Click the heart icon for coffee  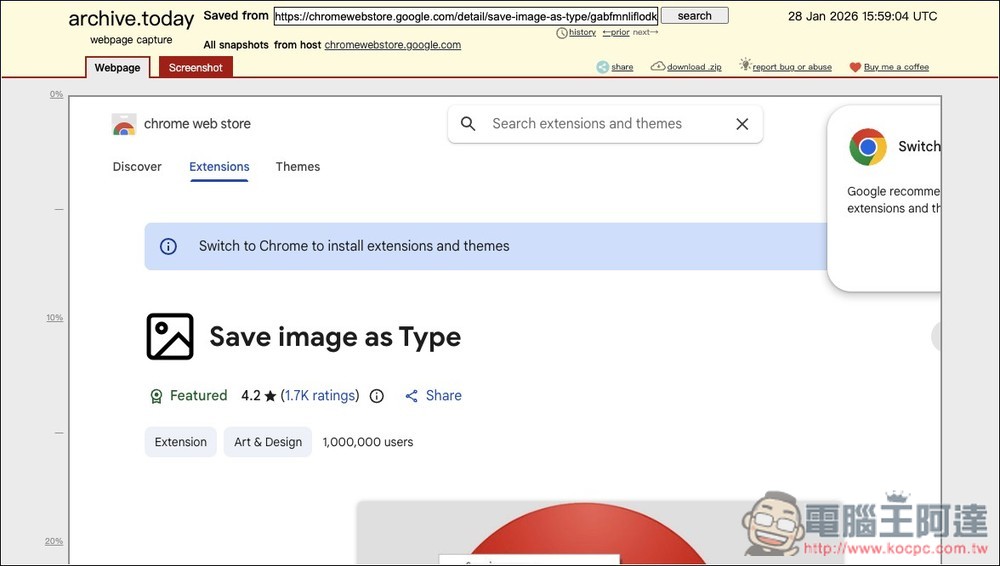click(x=855, y=67)
